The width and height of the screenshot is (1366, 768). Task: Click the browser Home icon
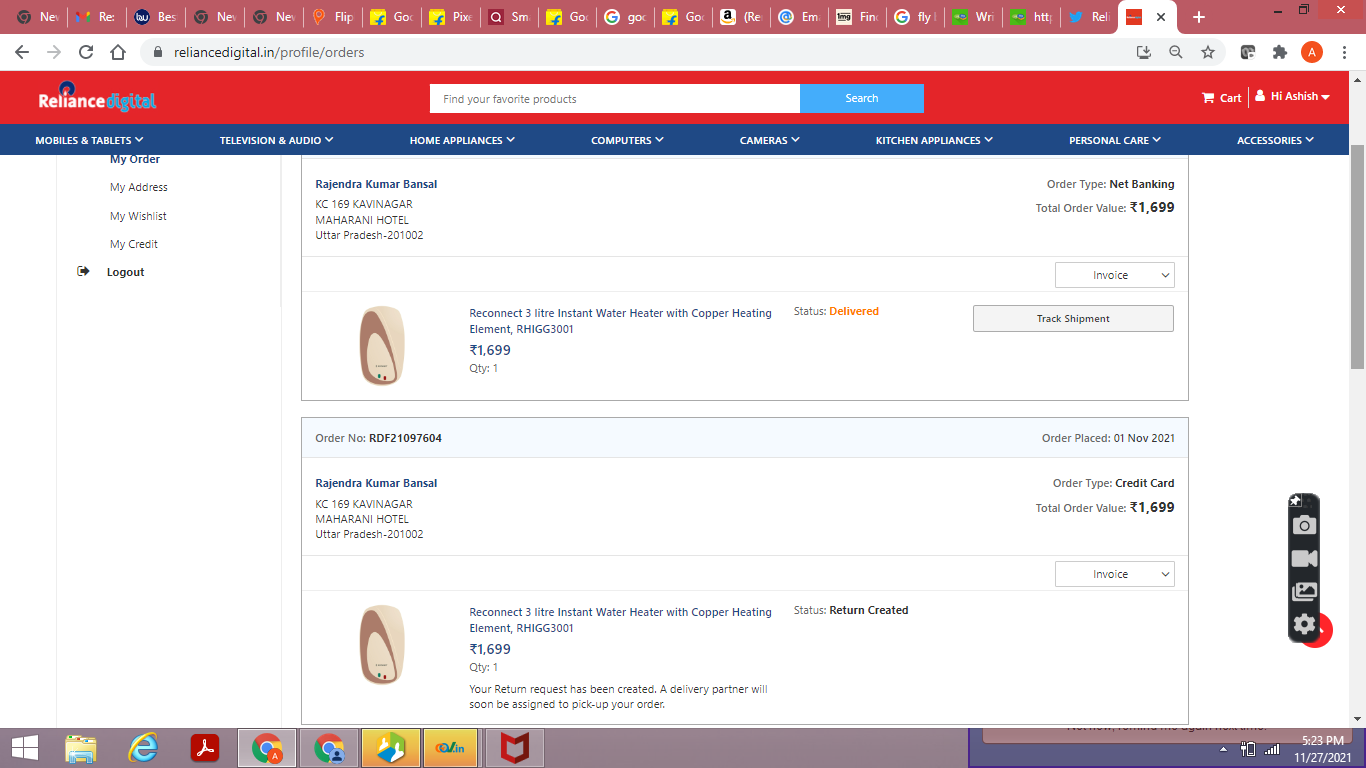click(x=118, y=52)
